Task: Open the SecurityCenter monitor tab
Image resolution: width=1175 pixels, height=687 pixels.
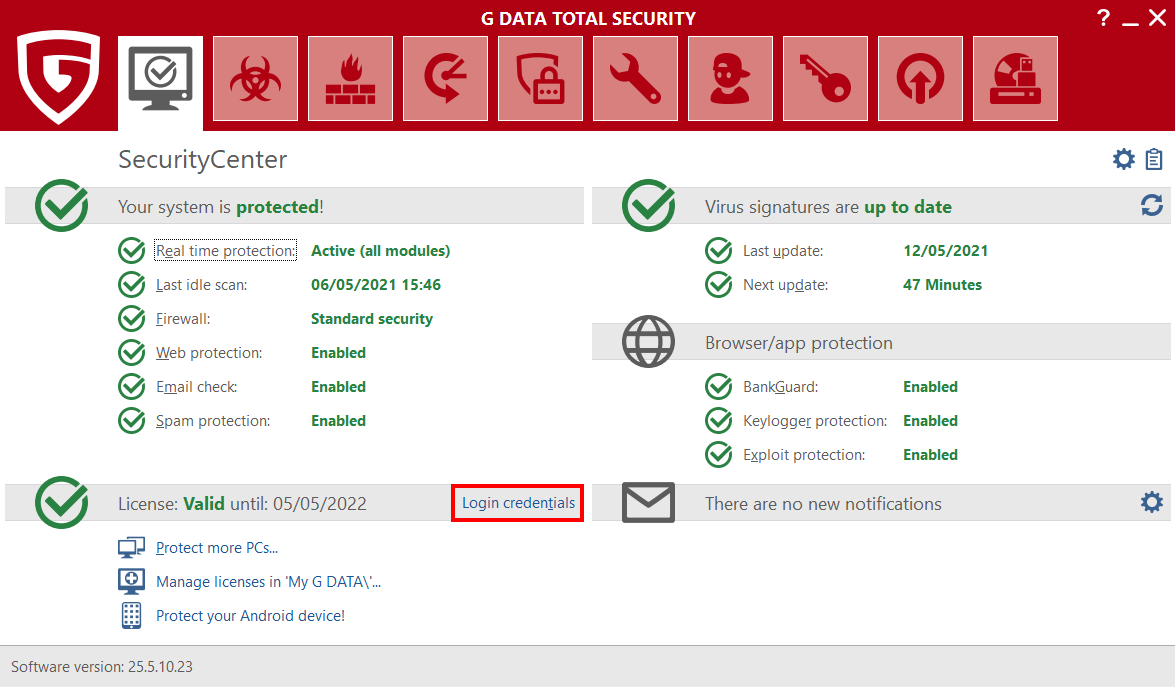Action: coord(160,81)
